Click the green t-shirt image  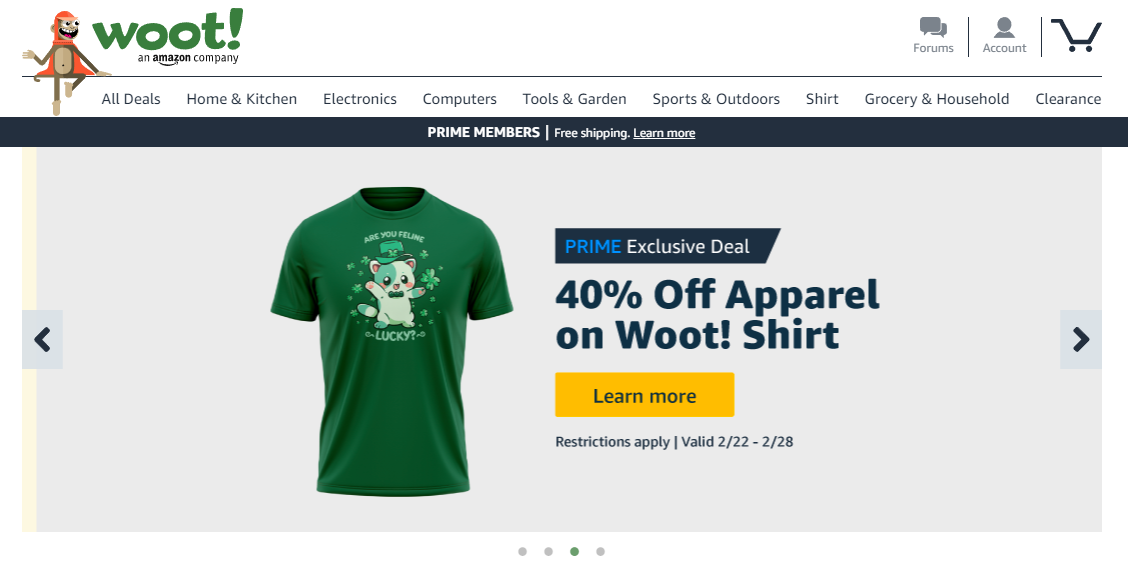(x=392, y=341)
